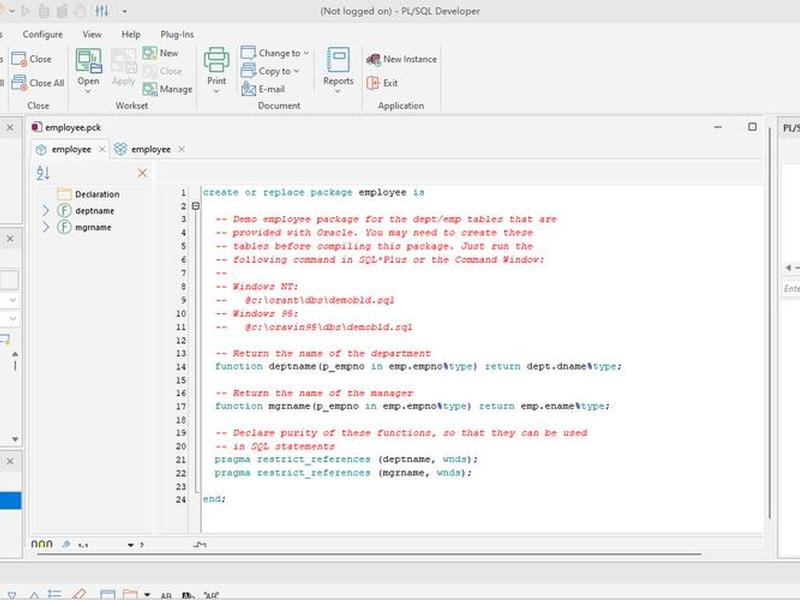Open the Plug-Ins menu tab
The height and width of the screenshot is (600, 800).
[177, 34]
